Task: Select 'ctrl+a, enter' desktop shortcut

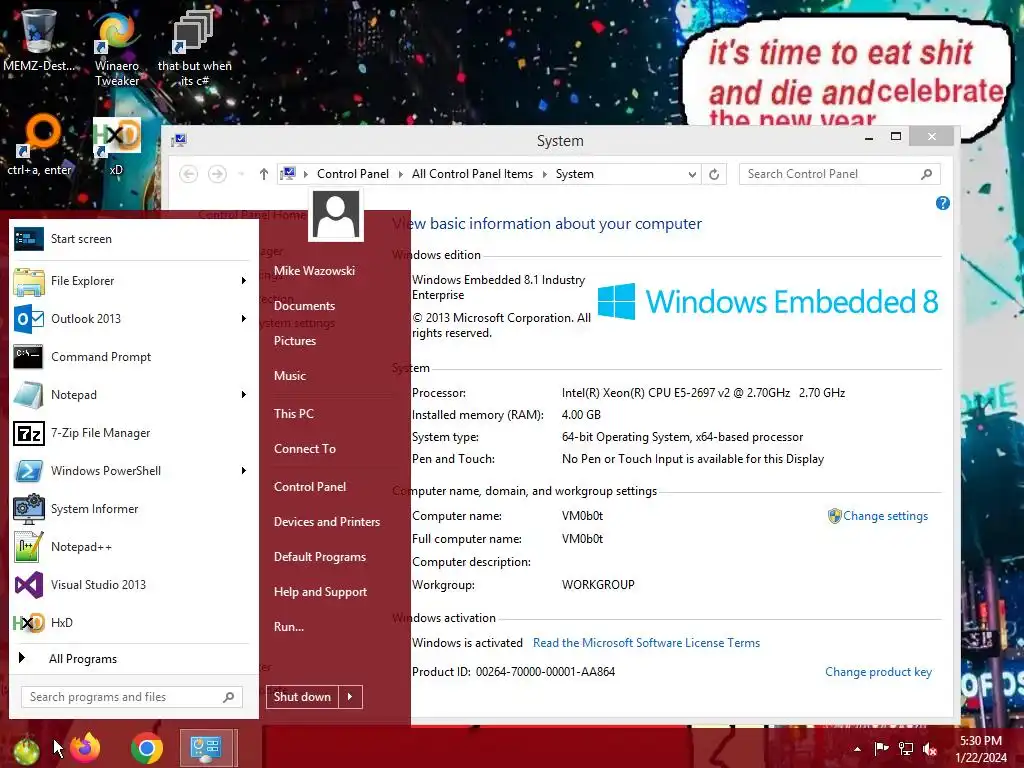Action: 39,145
